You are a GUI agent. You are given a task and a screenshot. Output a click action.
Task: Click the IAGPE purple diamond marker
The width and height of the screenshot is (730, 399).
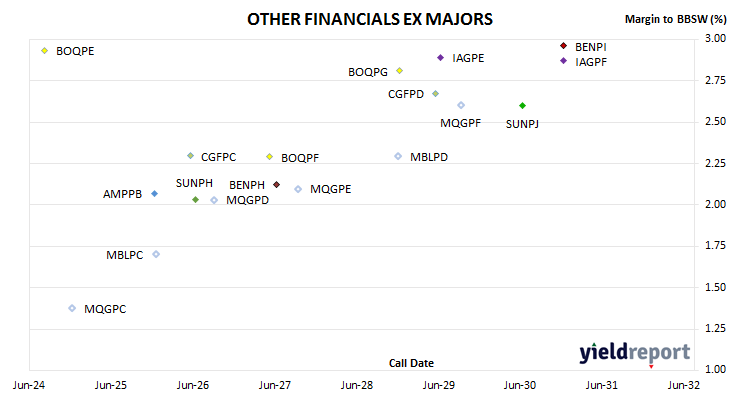pyautogui.click(x=440, y=58)
